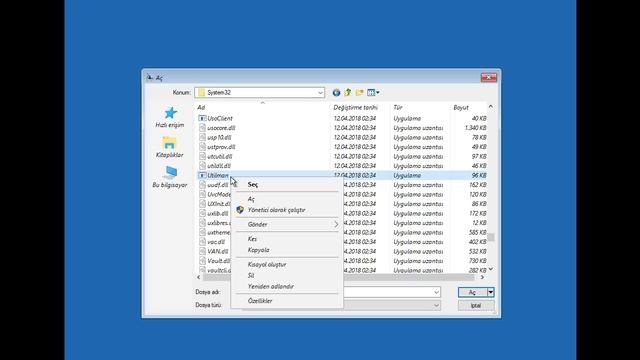Image resolution: width=640 pixels, height=360 pixels.
Task: Click the 1.340 KB size cell
Action: 476,128
